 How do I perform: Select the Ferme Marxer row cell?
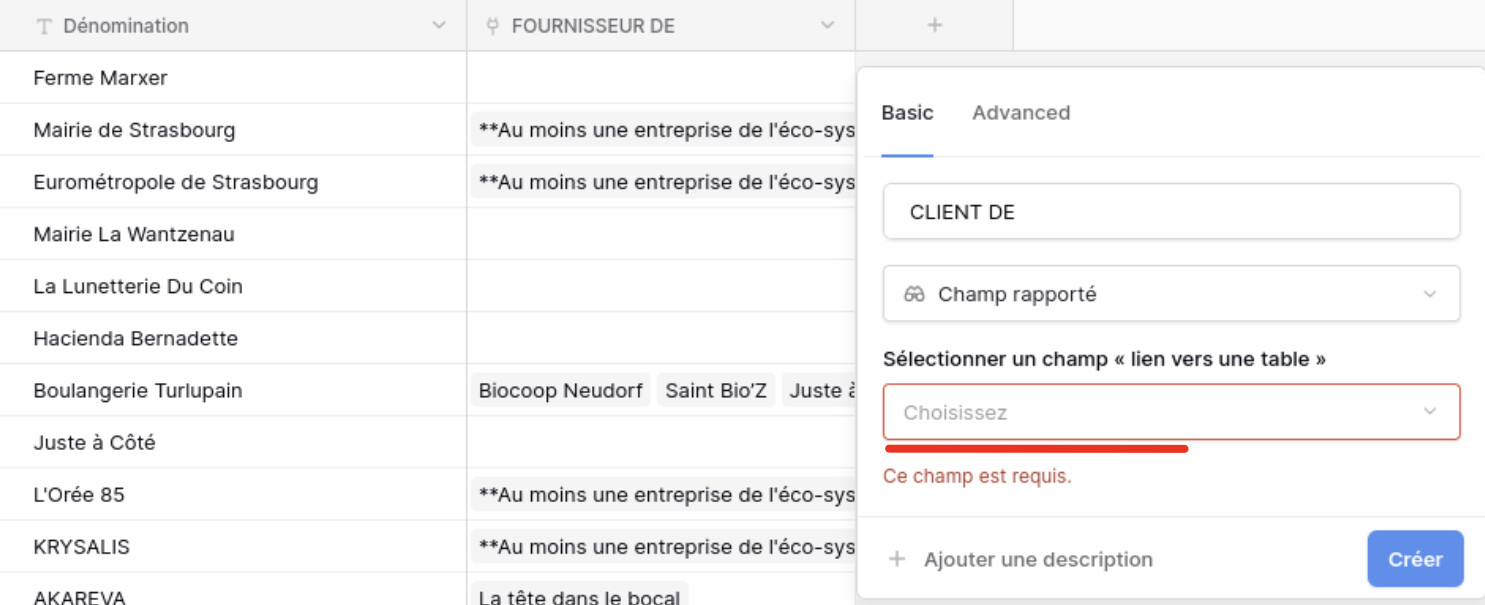100,78
